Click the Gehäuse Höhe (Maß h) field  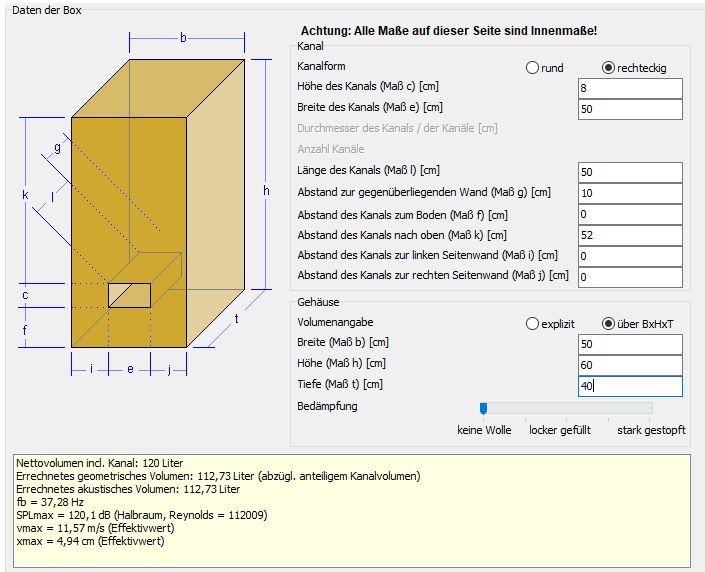click(x=630, y=365)
